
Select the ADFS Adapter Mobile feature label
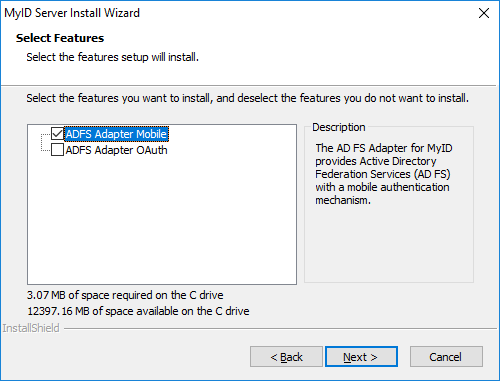pos(116,134)
